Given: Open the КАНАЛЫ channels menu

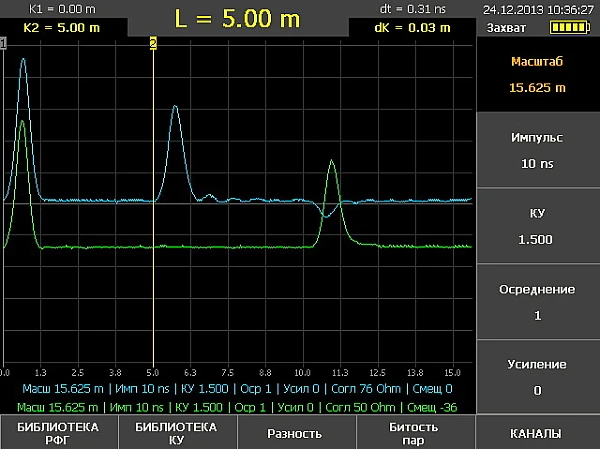Looking at the screenshot, I should click(x=537, y=433).
